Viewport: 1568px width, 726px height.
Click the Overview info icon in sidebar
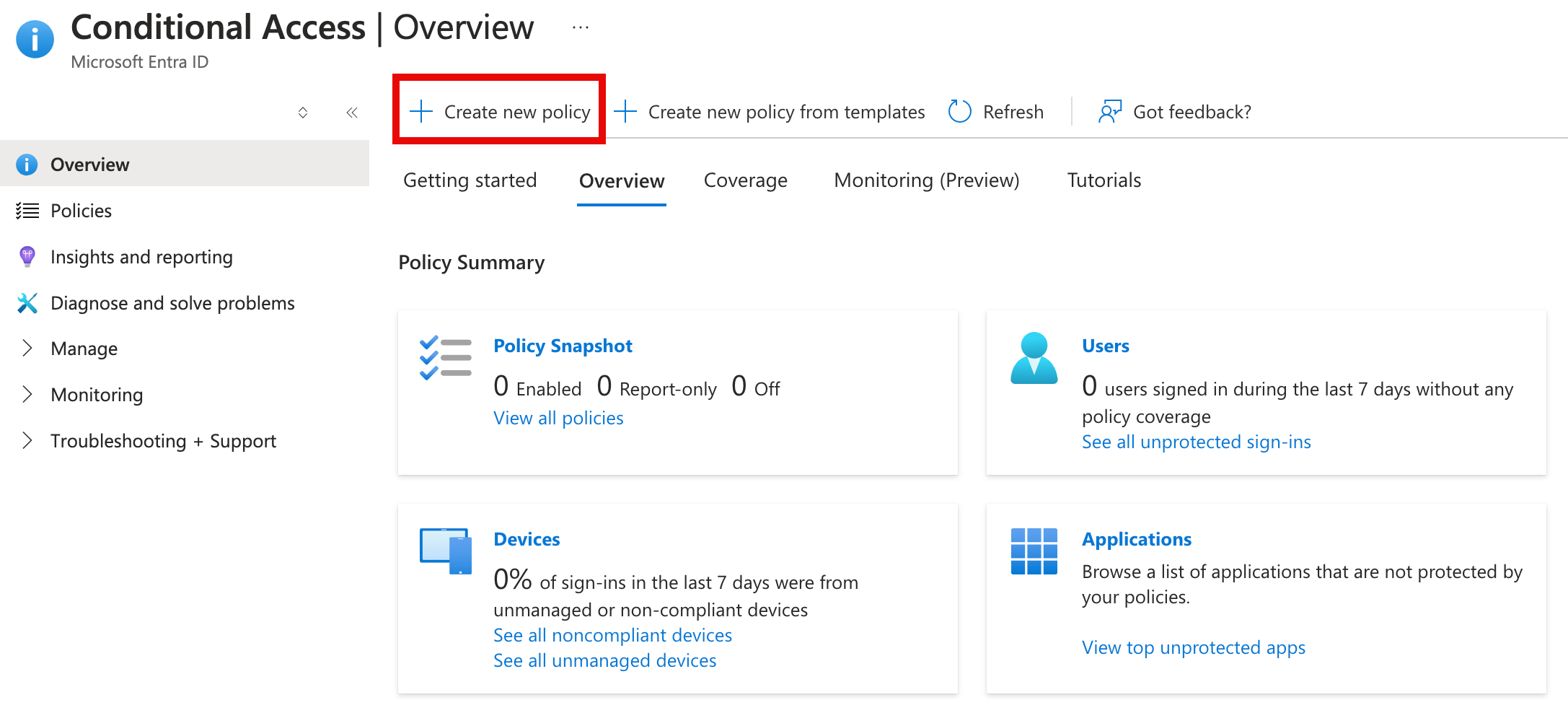pyautogui.click(x=27, y=164)
